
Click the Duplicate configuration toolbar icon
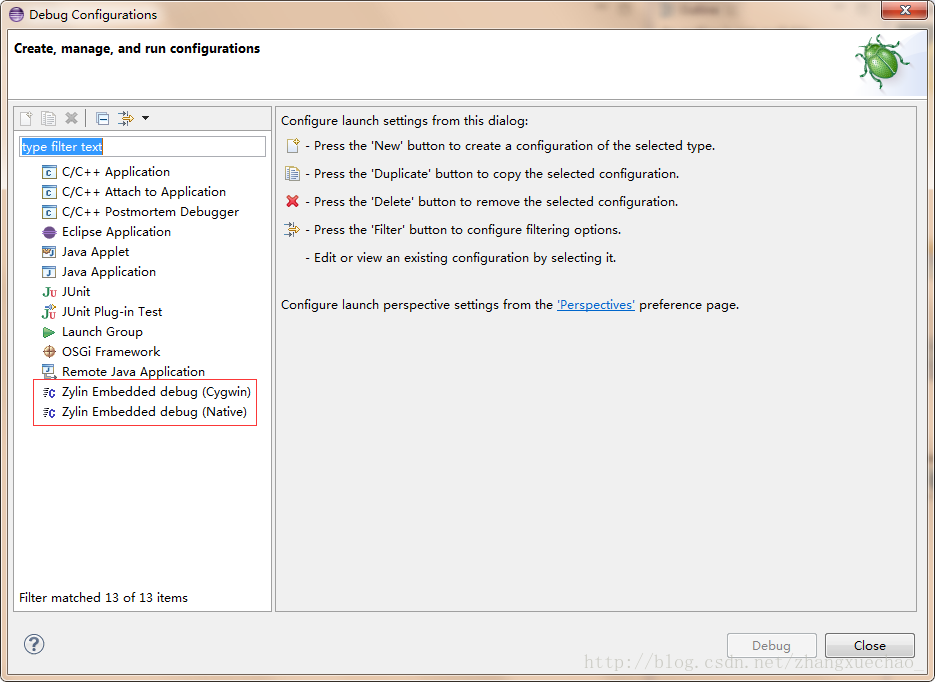(x=48, y=118)
